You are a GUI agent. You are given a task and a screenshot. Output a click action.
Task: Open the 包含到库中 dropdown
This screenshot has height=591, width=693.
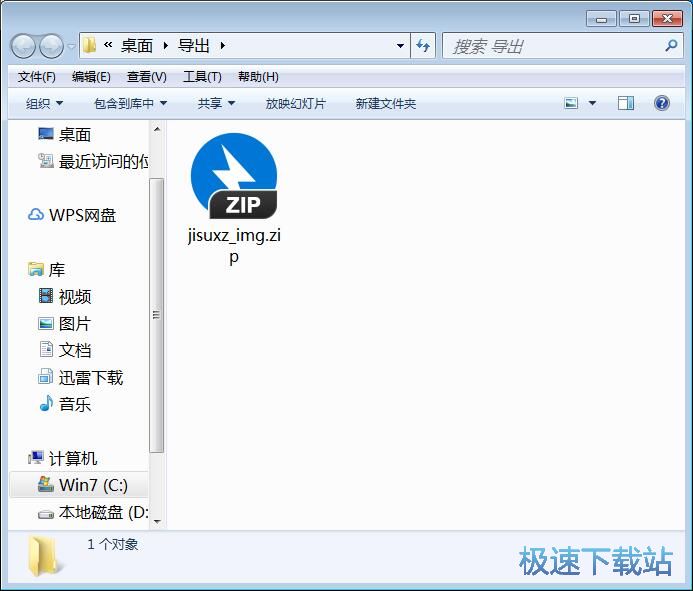(x=130, y=103)
